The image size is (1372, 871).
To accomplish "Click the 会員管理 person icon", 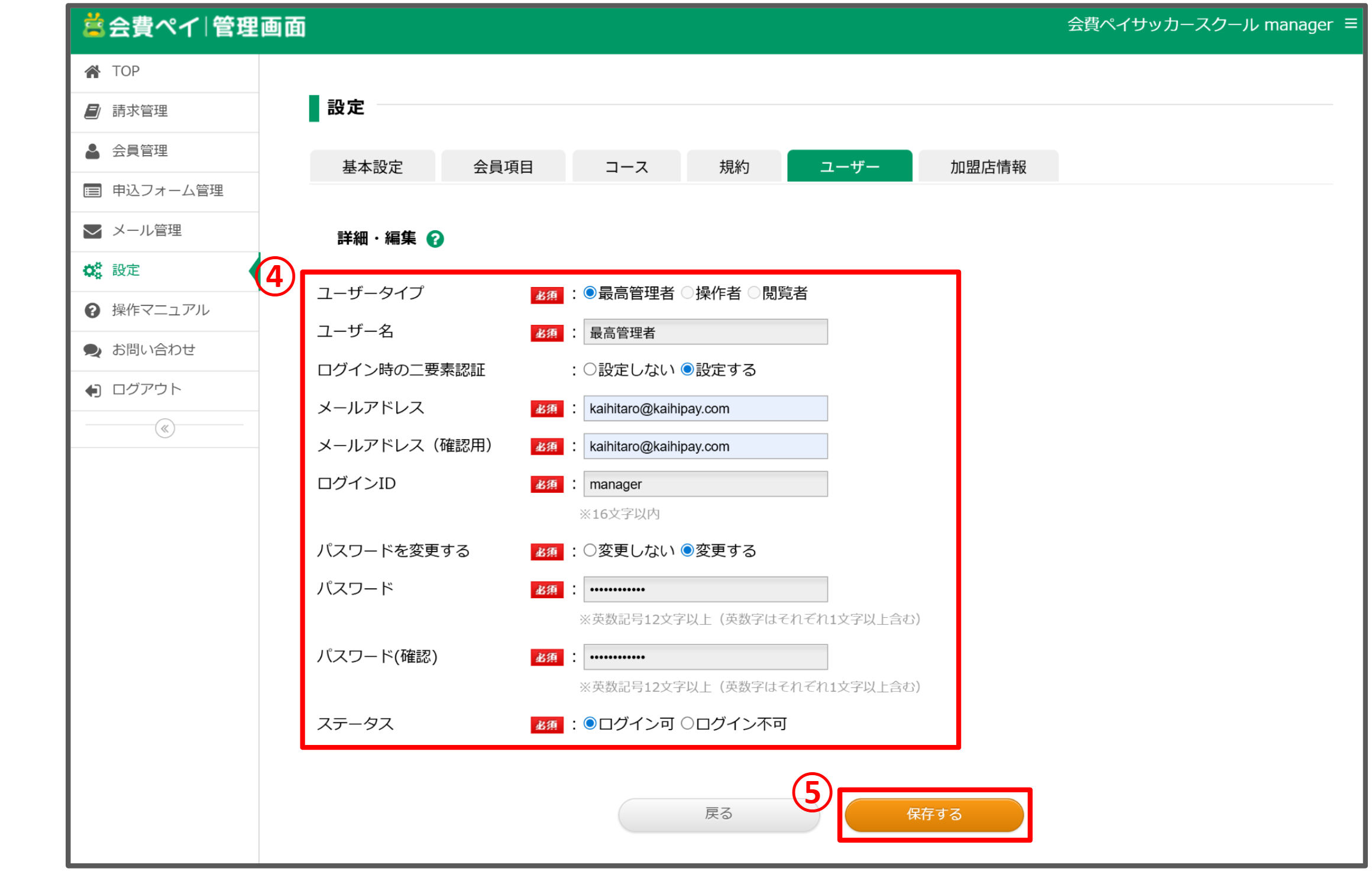I will click(92, 151).
